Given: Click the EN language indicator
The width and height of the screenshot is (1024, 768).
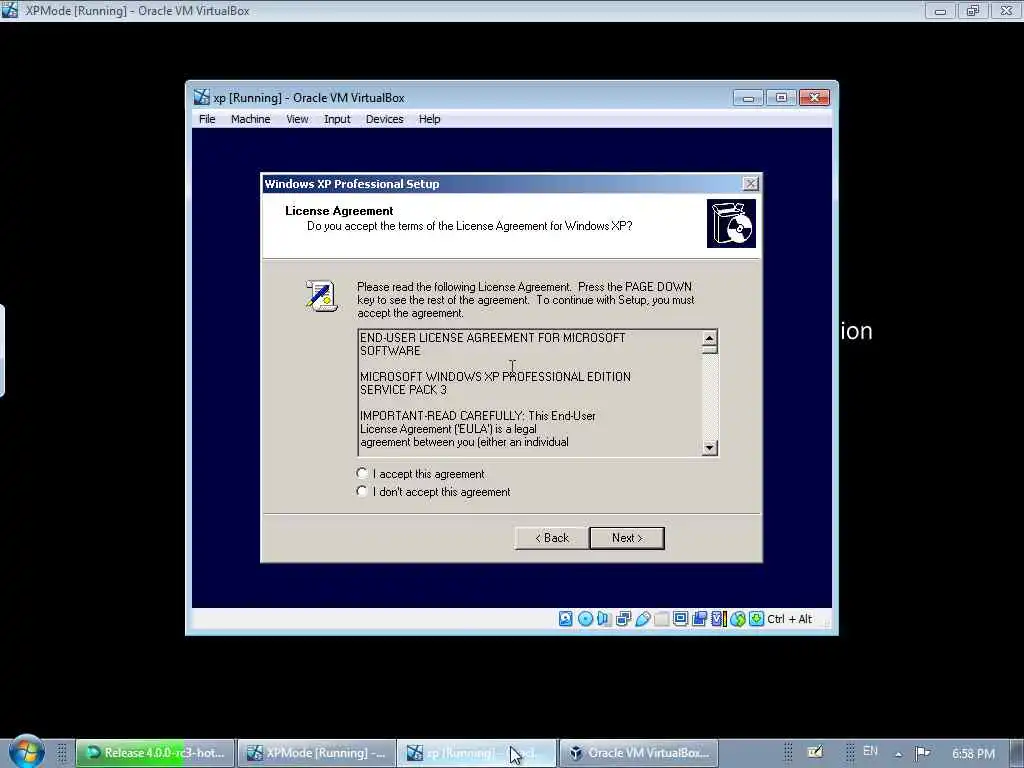Looking at the screenshot, I should (x=870, y=751).
